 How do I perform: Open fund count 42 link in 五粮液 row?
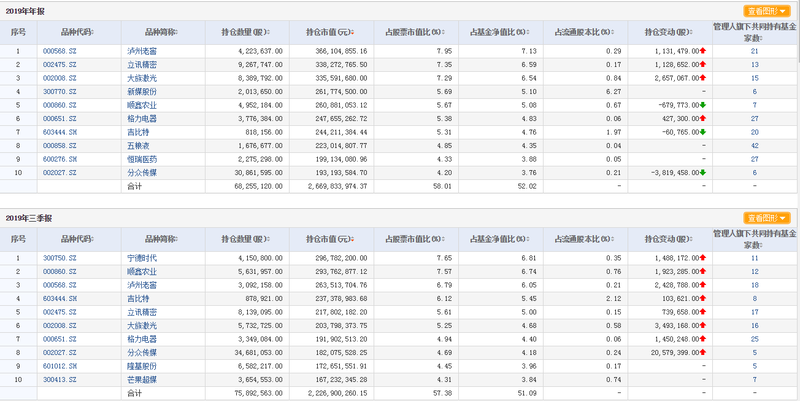pyautogui.click(x=755, y=146)
